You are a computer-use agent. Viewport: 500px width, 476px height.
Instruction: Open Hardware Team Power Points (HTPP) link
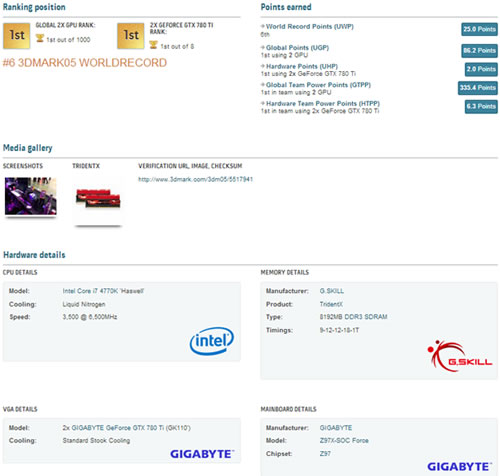(x=323, y=104)
